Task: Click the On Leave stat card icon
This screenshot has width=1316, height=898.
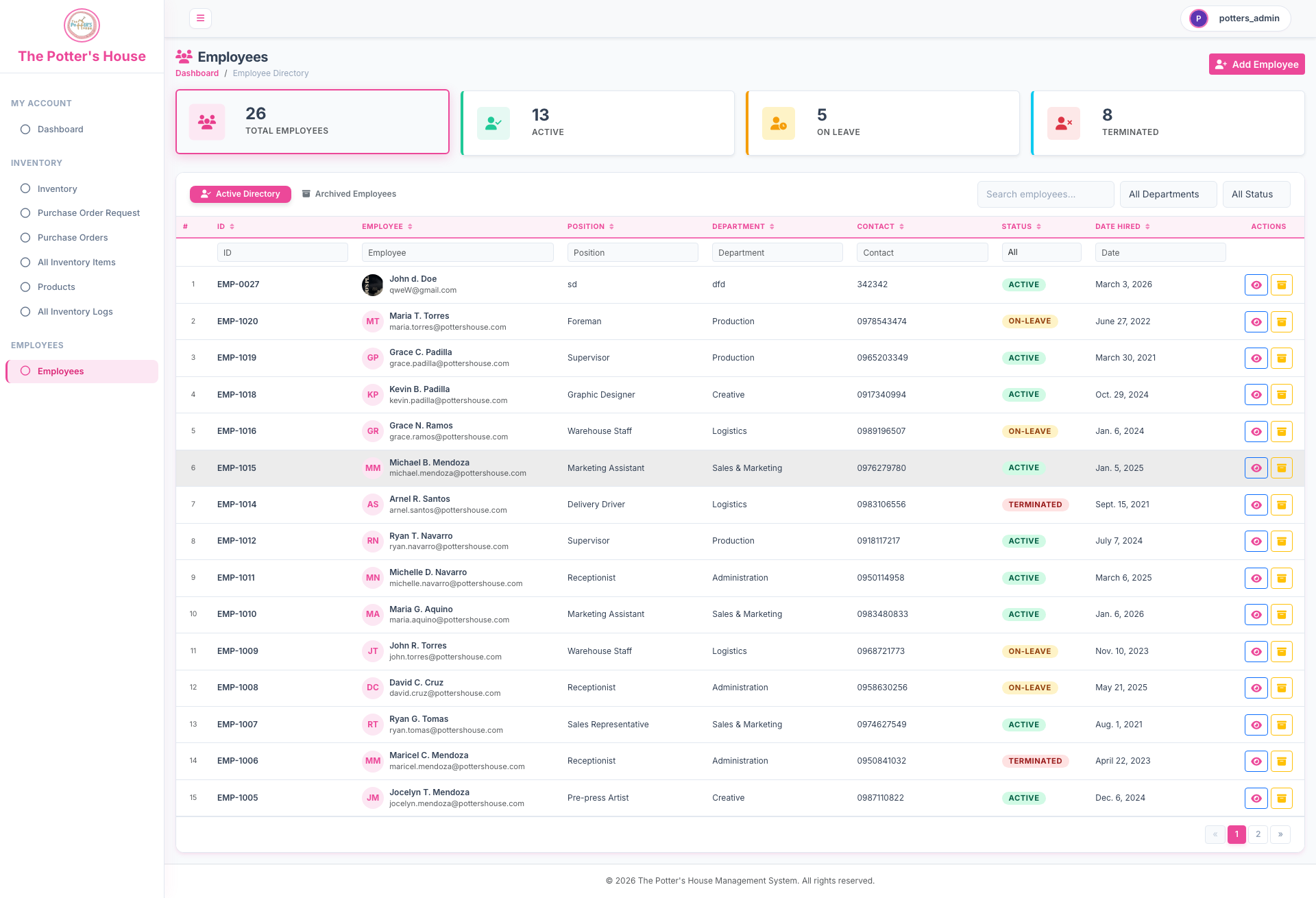Action: (778, 123)
